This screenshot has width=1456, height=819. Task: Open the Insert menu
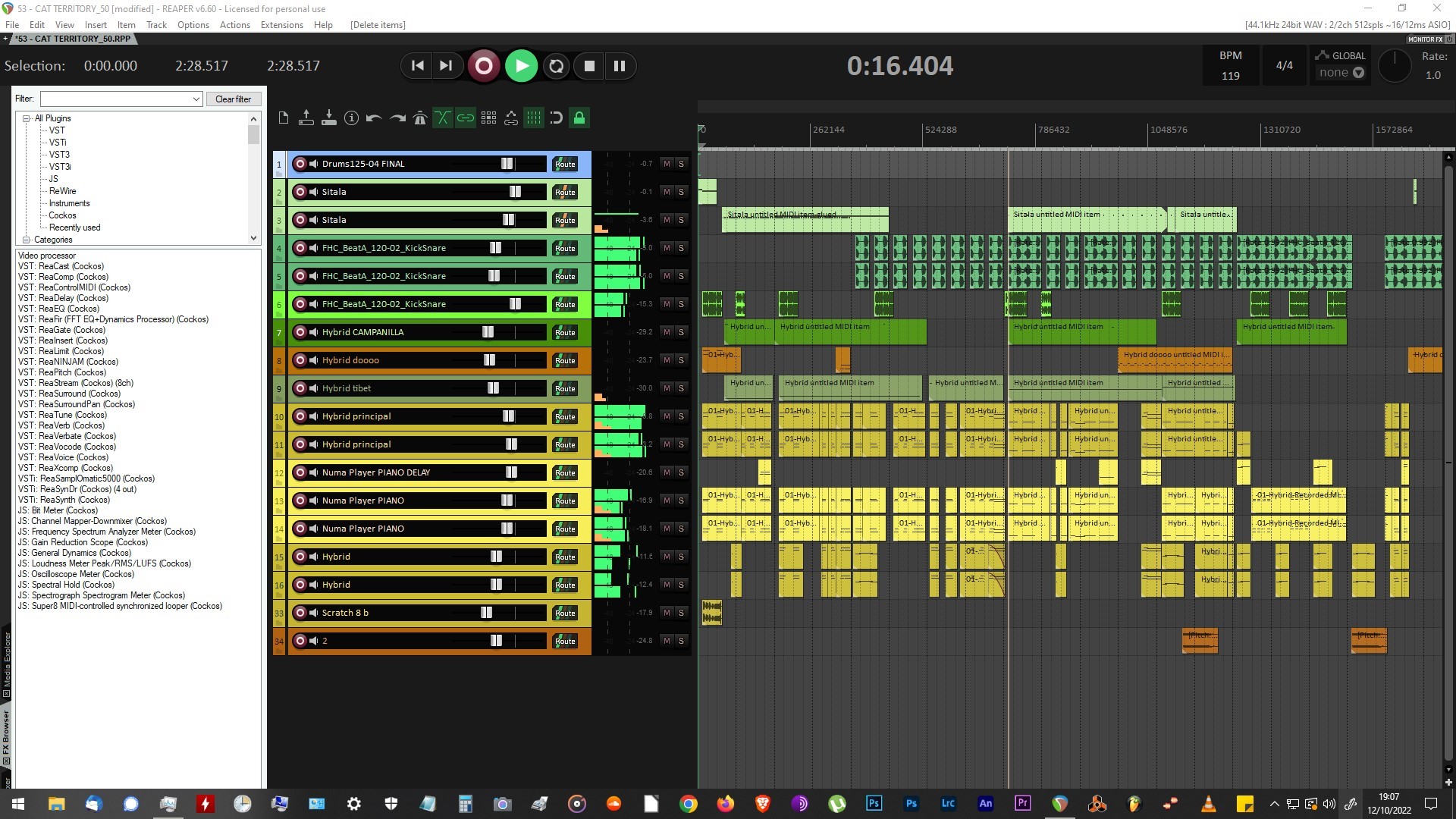click(96, 25)
